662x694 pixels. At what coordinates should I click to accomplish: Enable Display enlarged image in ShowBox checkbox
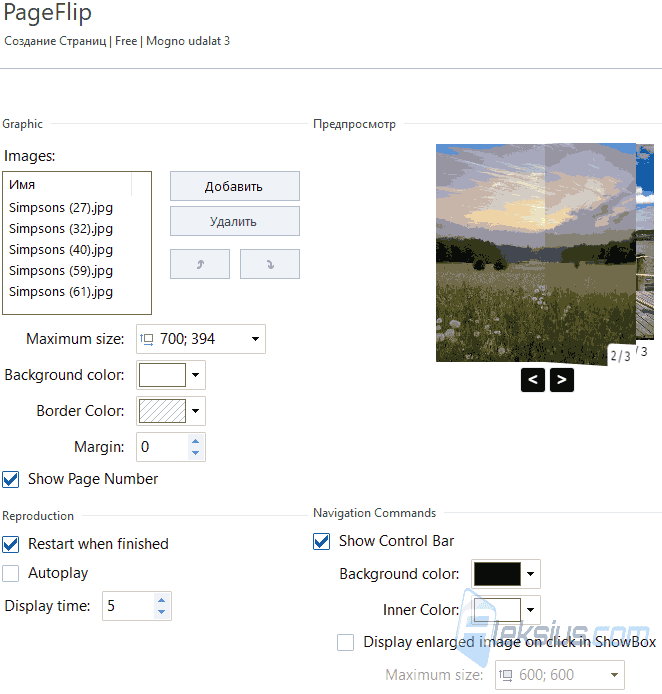tap(346, 642)
